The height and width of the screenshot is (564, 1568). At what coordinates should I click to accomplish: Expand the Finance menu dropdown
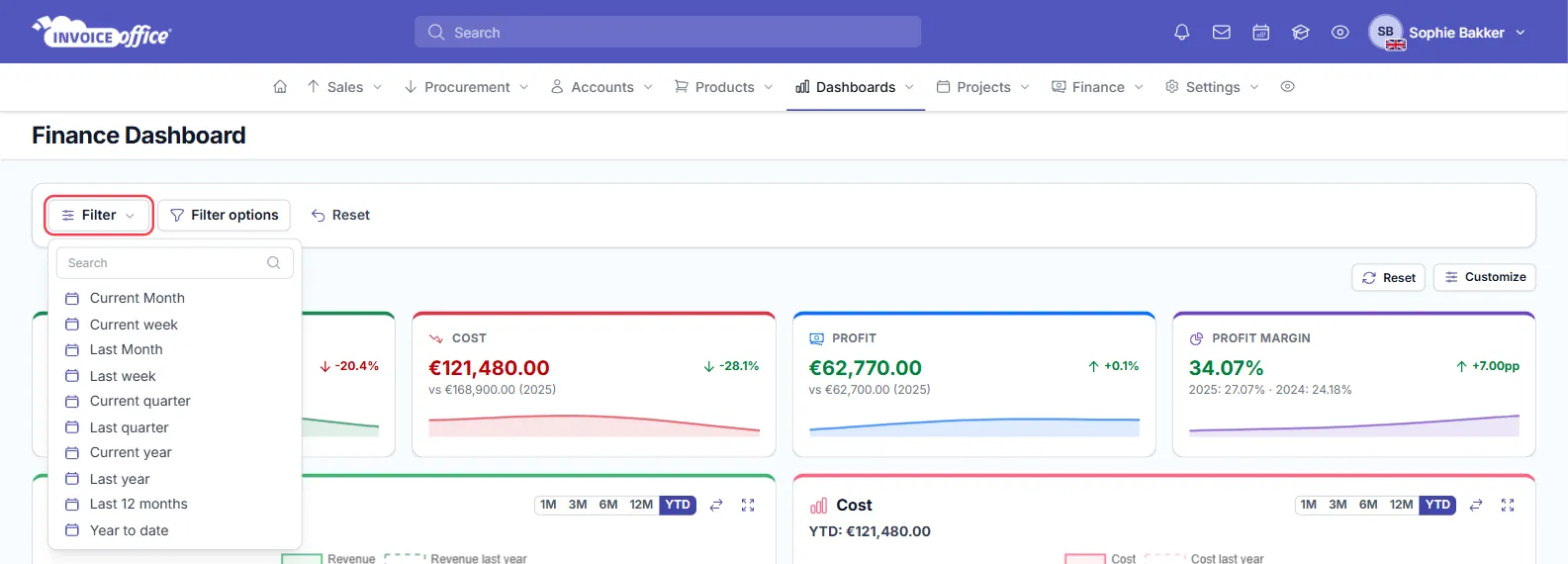[1098, 87]
